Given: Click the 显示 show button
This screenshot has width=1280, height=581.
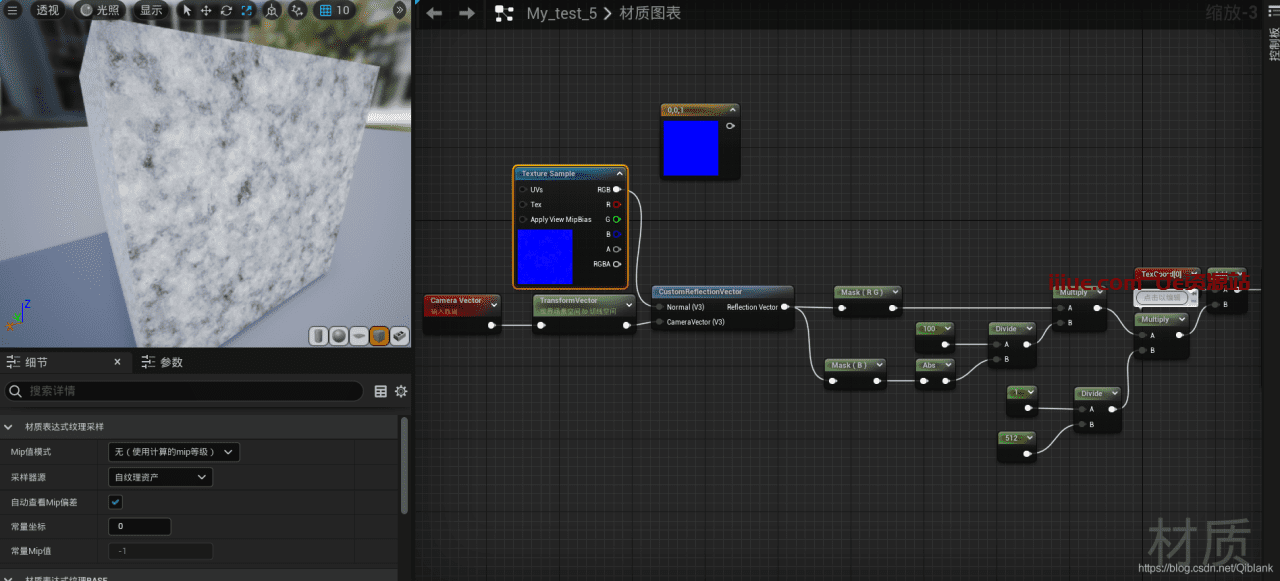Looking at the screenshot, I should (x=151, y=10).
